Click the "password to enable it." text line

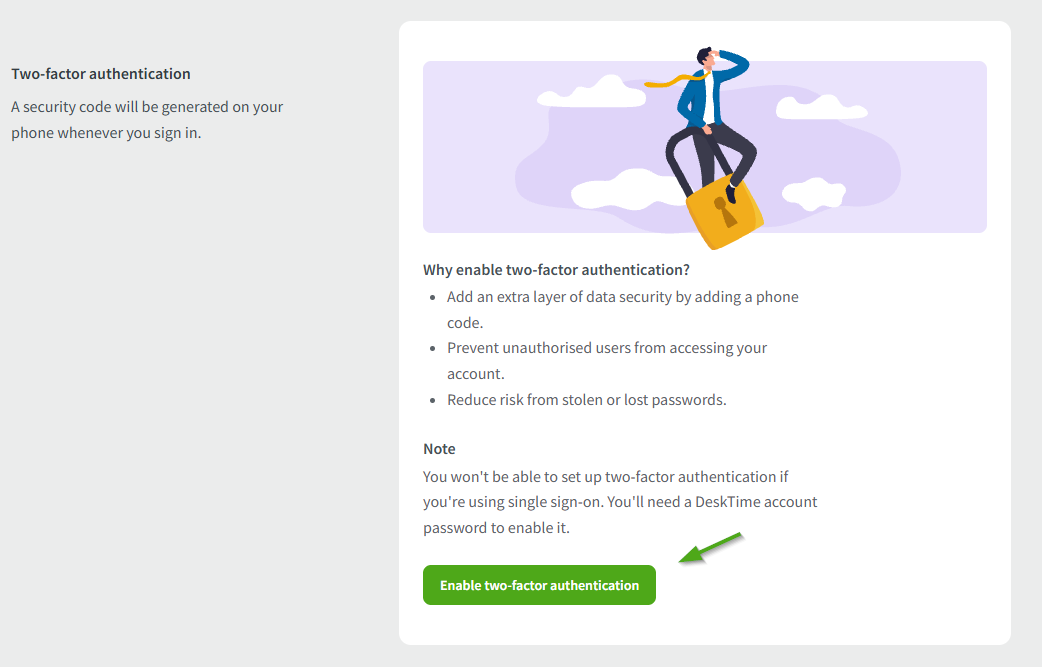(496, 527)
